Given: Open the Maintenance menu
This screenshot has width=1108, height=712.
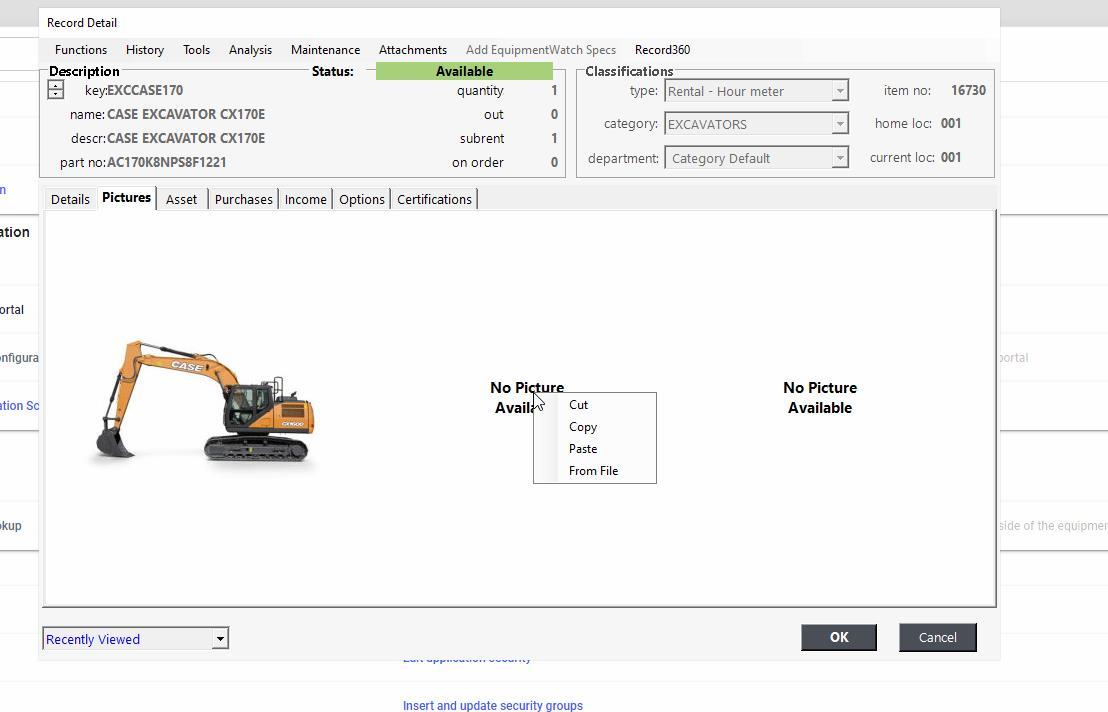Looking at the screenshot, I should click(325, 49).
